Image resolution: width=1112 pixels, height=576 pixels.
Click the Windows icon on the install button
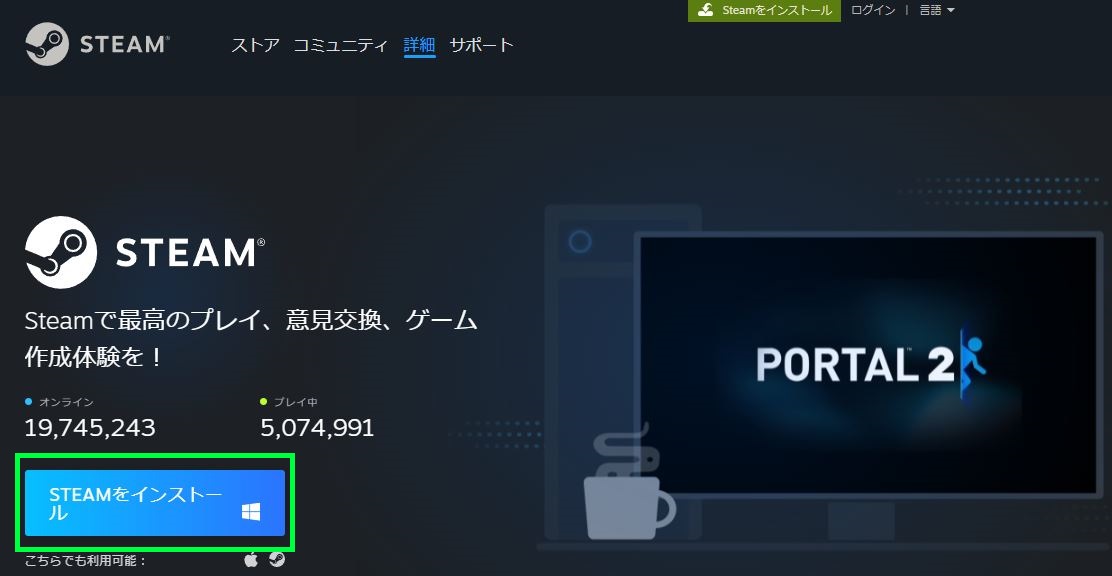click(251, 511)
